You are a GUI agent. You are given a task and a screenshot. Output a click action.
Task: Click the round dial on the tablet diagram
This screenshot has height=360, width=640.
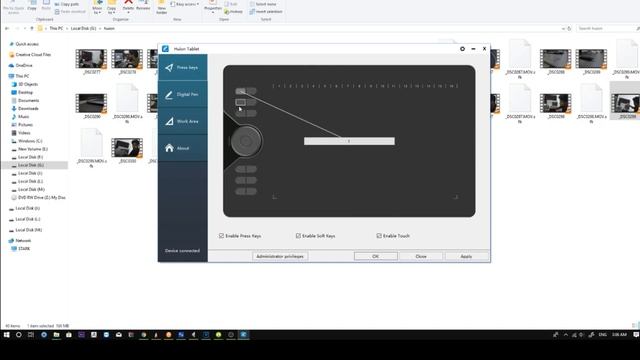pyautogui.click(x=246, y=141)
